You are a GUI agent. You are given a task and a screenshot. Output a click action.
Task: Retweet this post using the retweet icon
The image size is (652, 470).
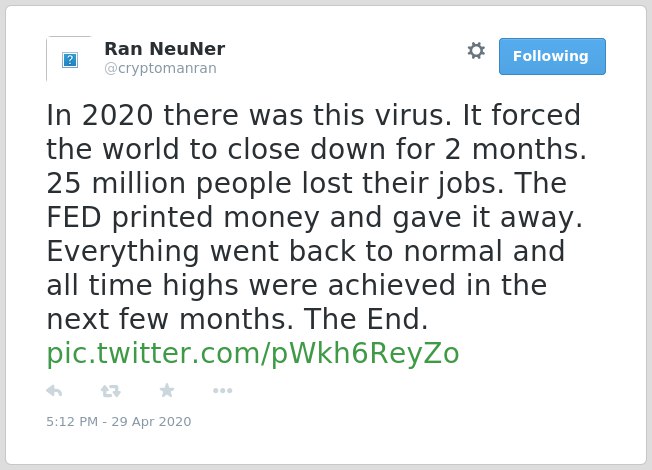click(111, 391)
